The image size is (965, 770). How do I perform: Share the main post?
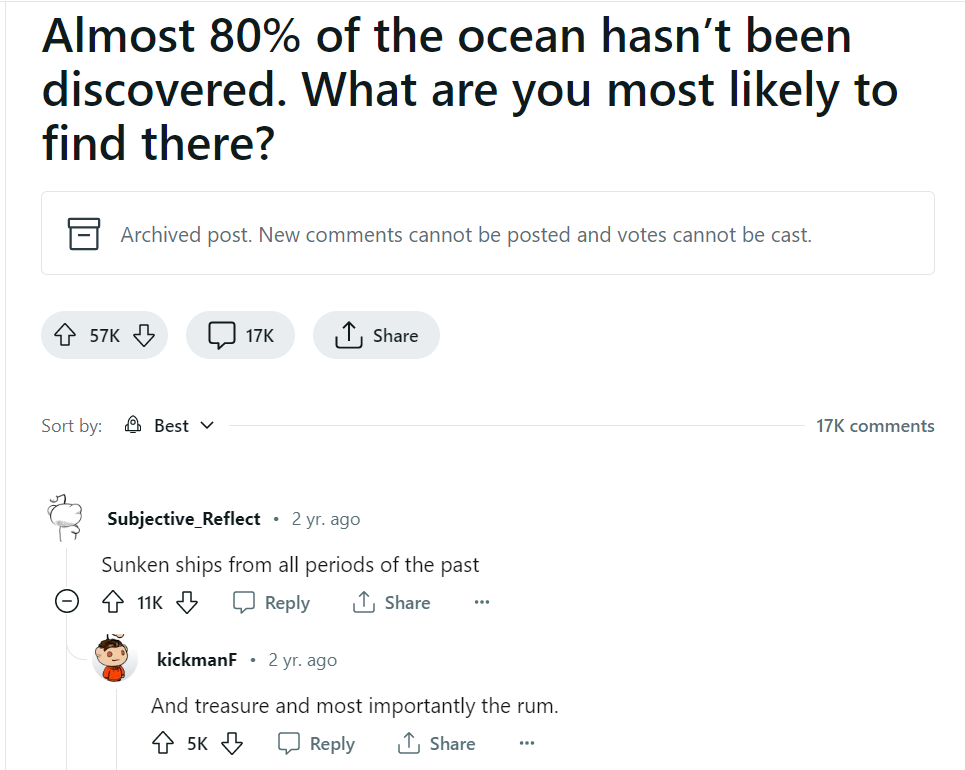[376, 336]
